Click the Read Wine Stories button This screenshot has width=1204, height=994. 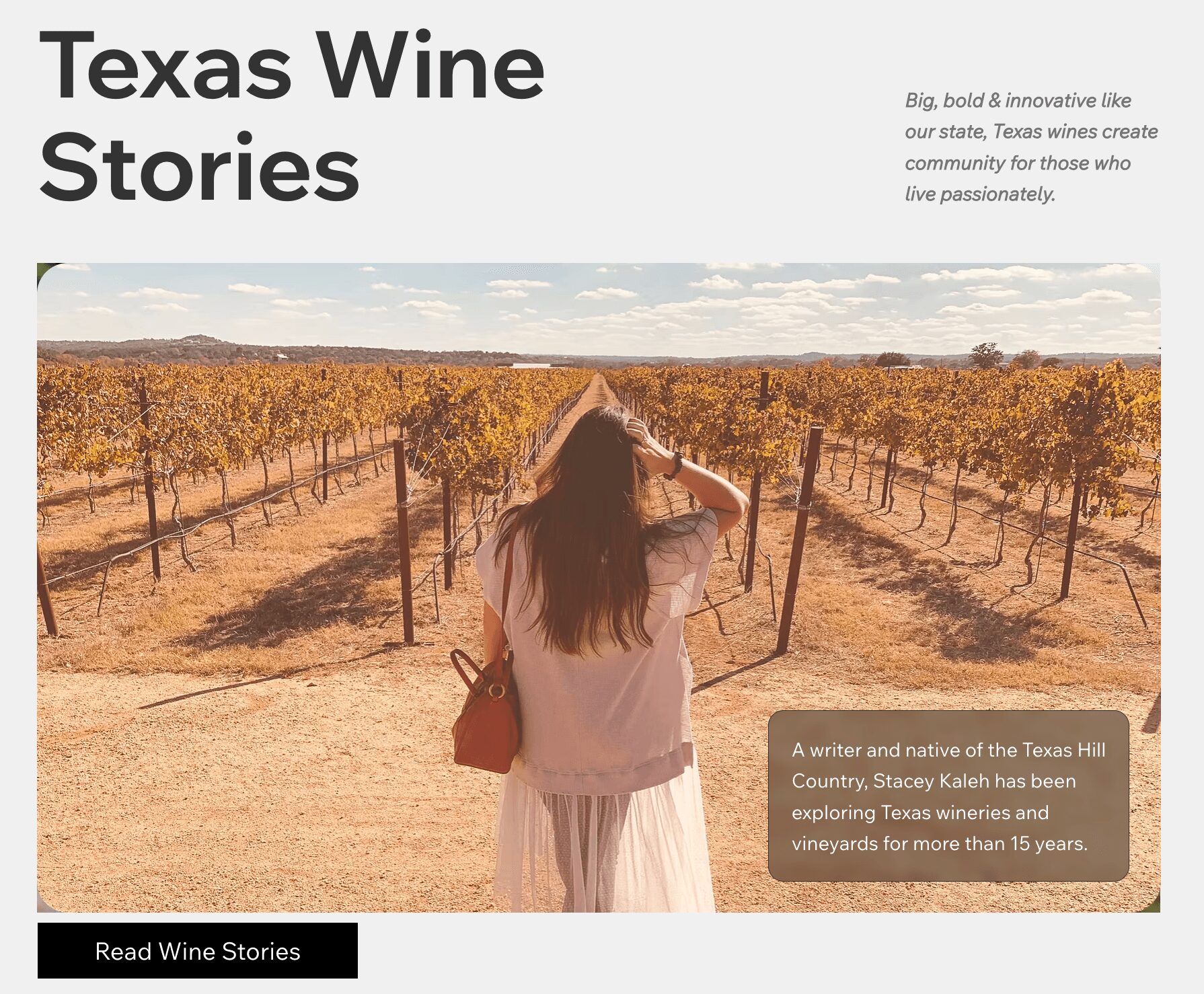tap(197, 950)
